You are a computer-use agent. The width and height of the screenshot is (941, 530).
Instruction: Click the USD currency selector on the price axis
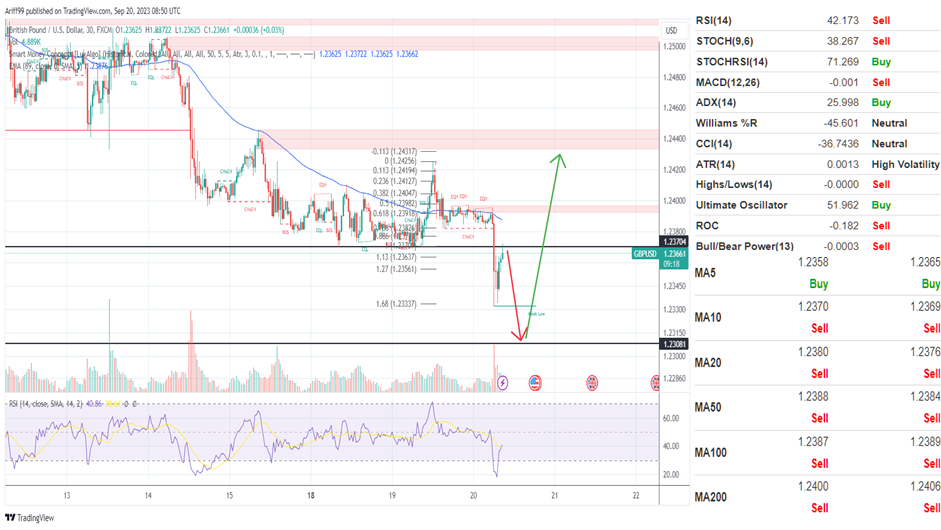tap(671, 31)
